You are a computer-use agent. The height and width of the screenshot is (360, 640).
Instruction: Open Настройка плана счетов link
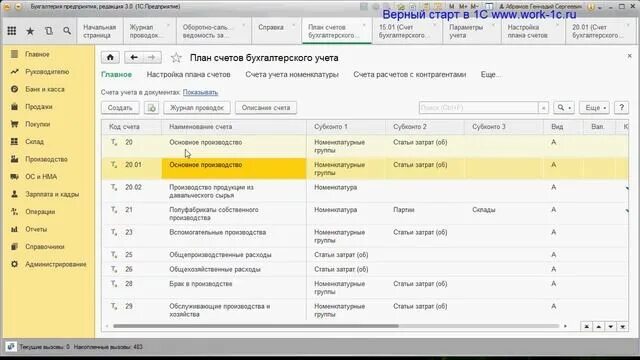[x=189, y=75]
